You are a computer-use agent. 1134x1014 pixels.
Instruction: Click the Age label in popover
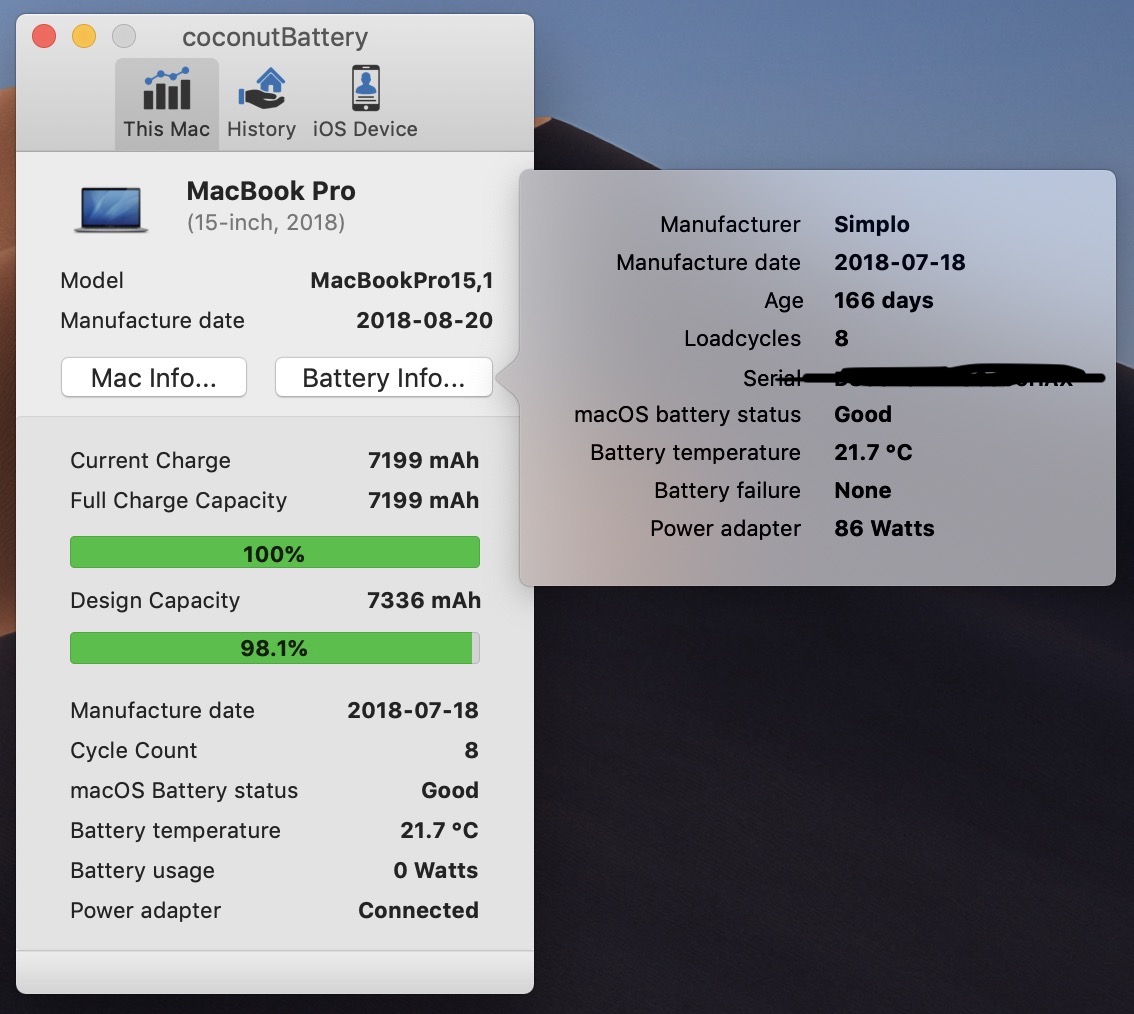click(x=784, y=301)
